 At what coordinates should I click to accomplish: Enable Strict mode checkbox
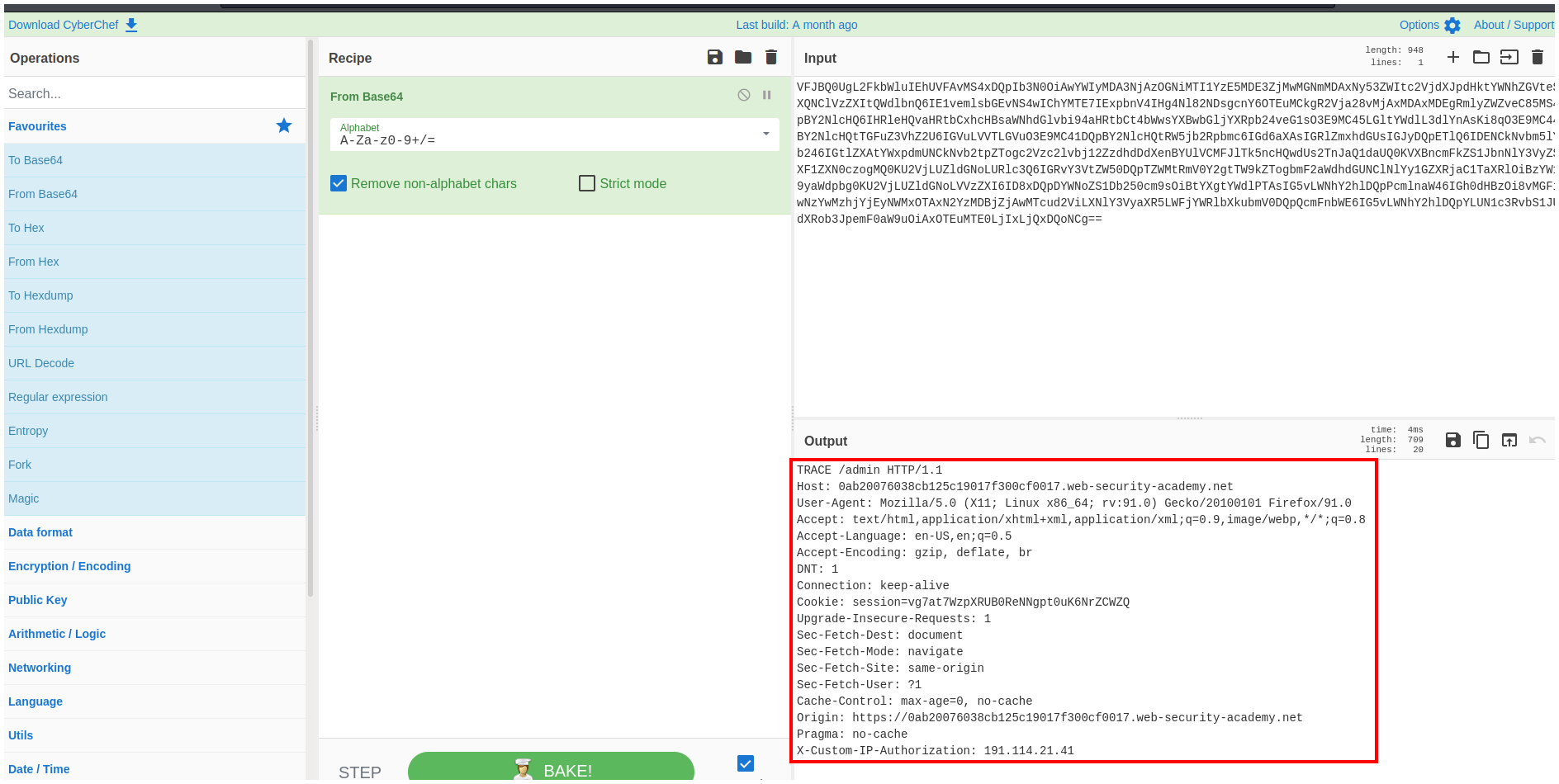tap(587, 183)
